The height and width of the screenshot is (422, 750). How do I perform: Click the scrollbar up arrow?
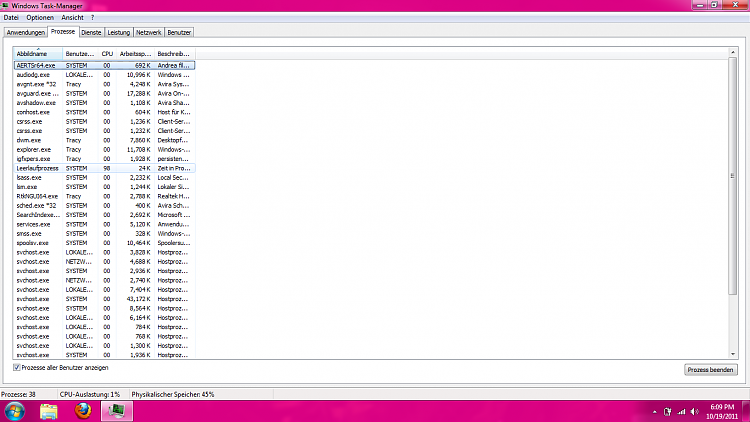[x=732, y=52]
